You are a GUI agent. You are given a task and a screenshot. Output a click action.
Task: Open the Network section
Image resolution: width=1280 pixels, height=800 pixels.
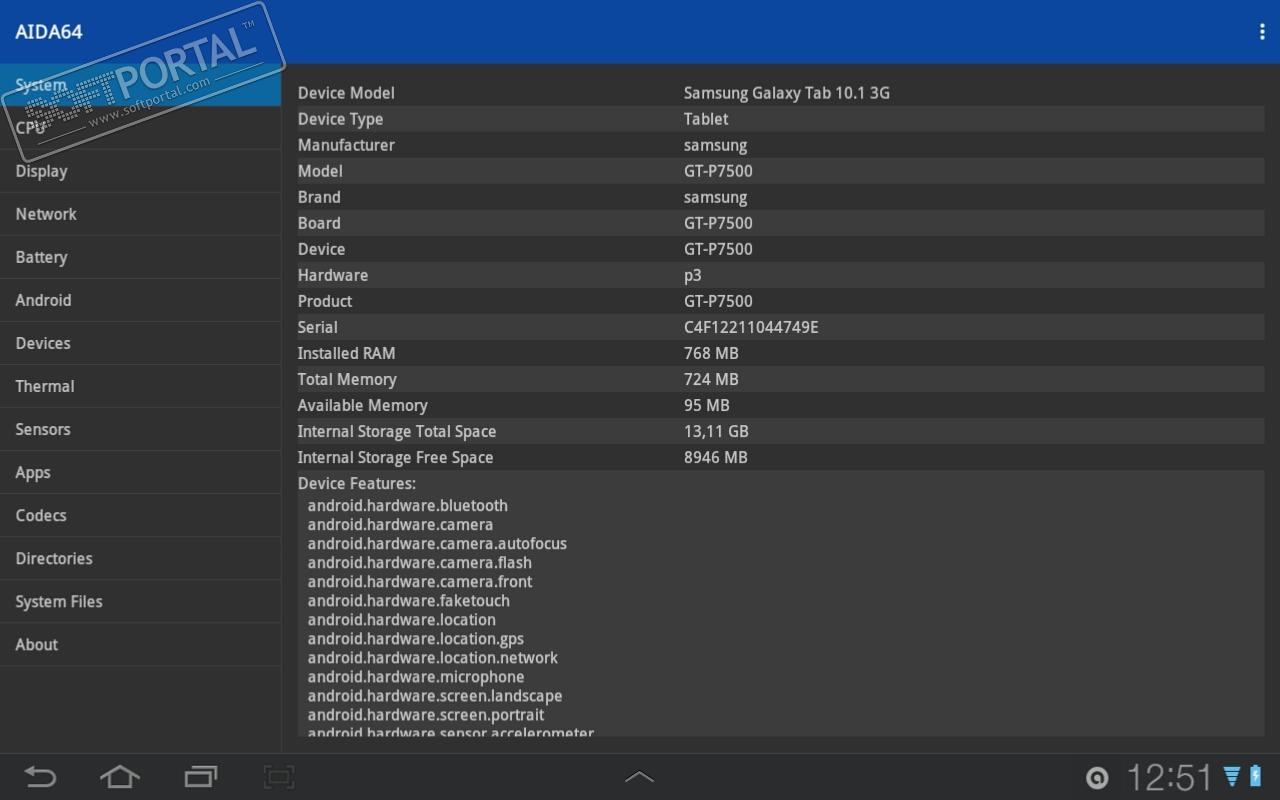140,214
